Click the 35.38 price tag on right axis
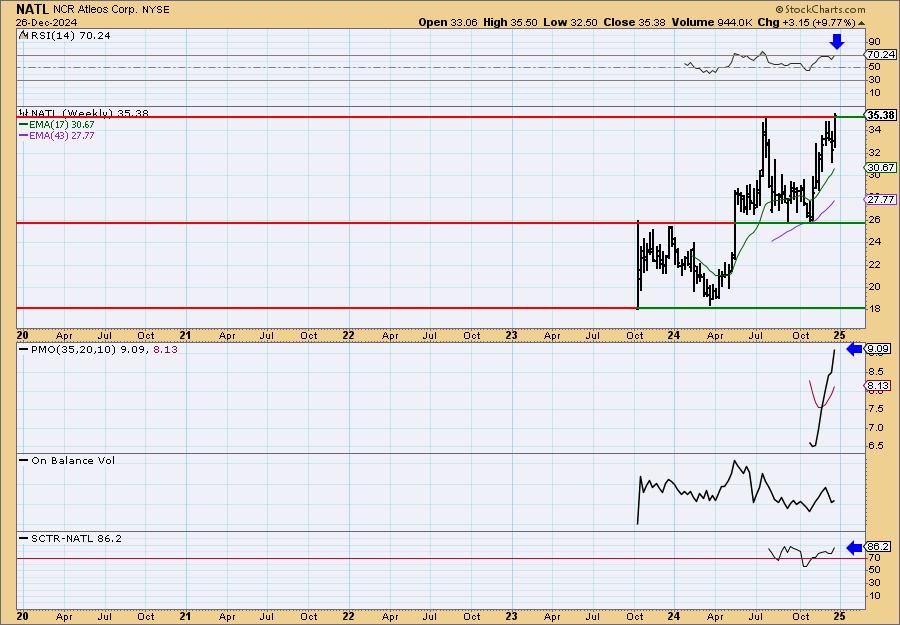This screenshot has height=625, width=900. [880, 115]
